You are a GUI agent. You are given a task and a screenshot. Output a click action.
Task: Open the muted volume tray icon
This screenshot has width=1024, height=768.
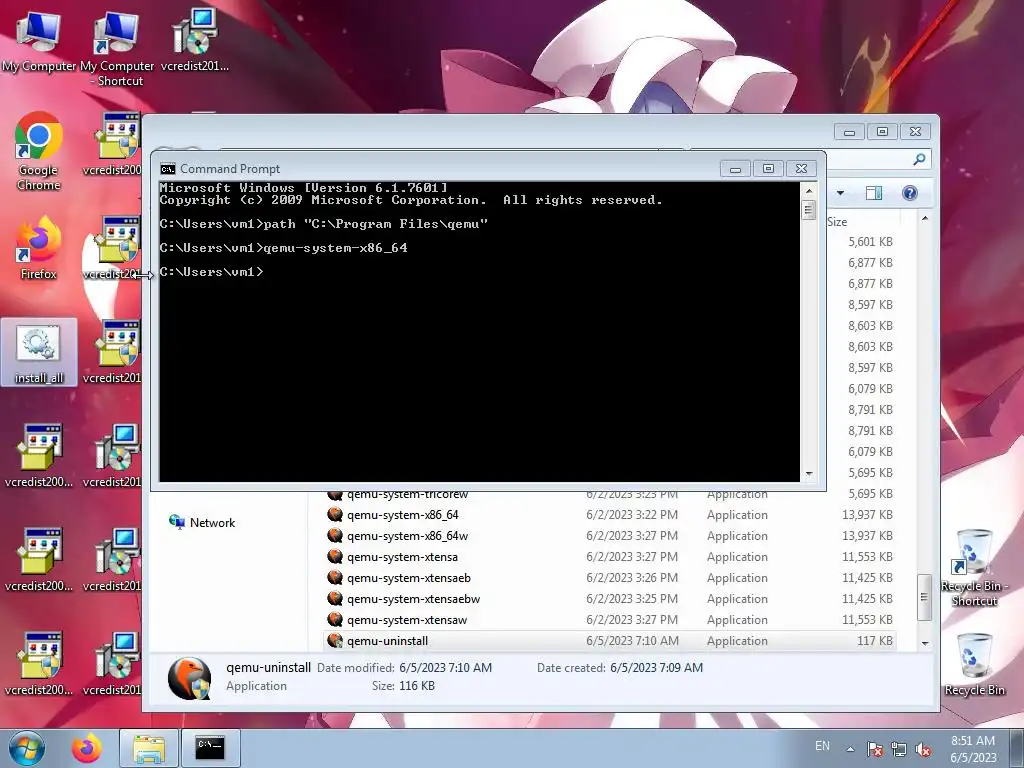pos(923,749)
